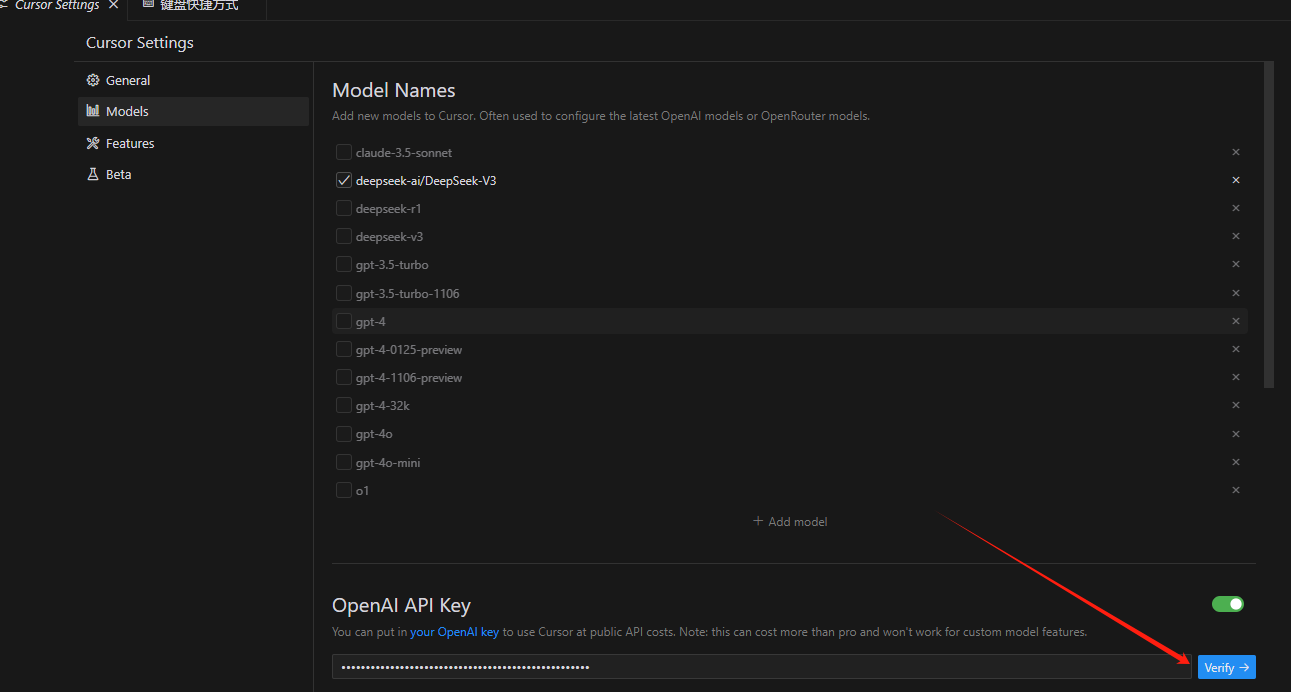Focus the OpenAI API key field
The height and width of the screenshot is (692, 1291).
tap(762, 667)
